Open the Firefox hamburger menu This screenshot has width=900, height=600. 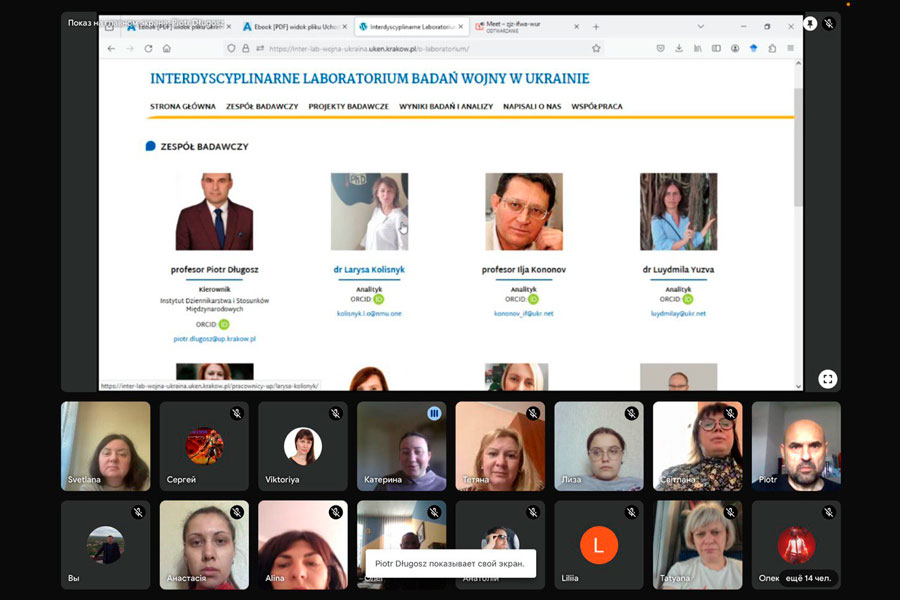790,49
